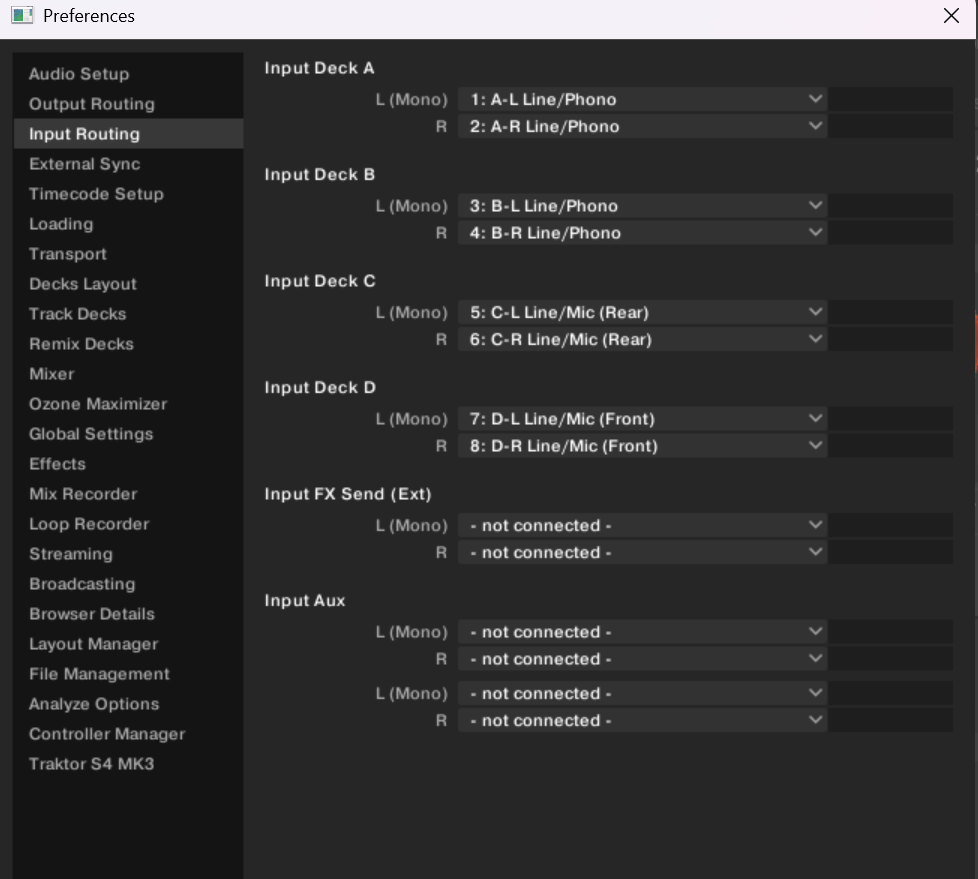This screenshot has width=978, height=879.
Task: Click the Input Deck C heading
Action: coord(320,281)
